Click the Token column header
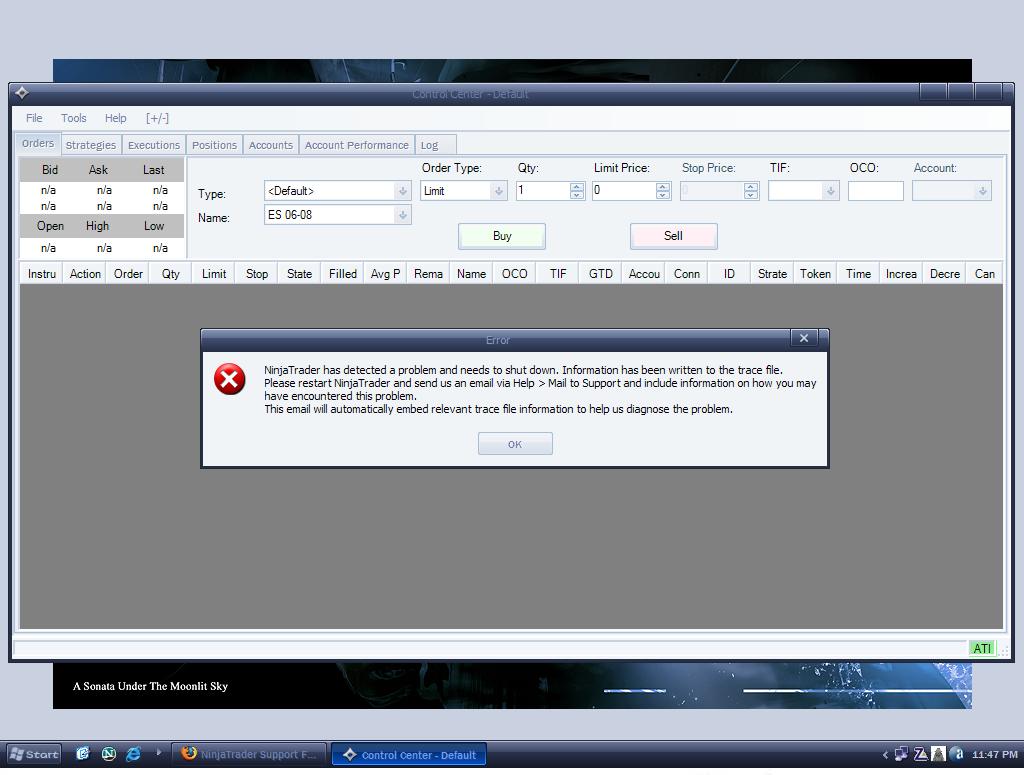Image resolution: width=1024 pixels, height=775 pixels. point(816,274)
